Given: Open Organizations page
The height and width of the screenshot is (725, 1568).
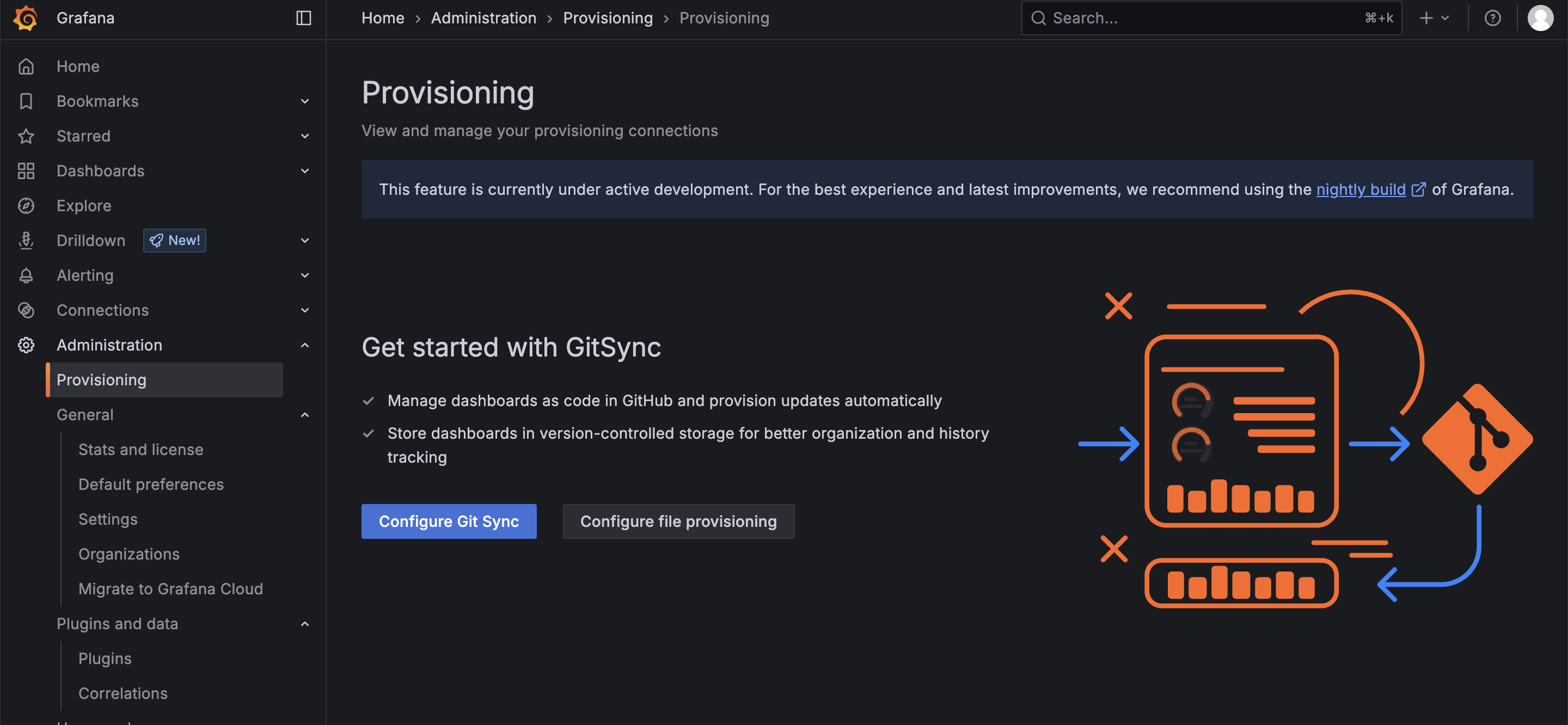Looking at the screenshot, I should 129,554.
